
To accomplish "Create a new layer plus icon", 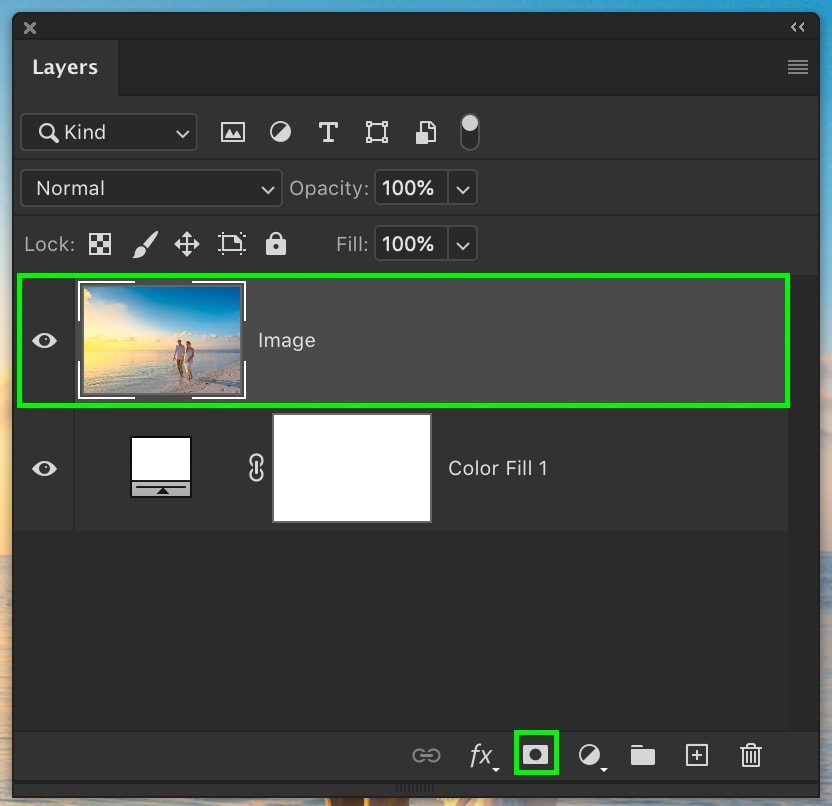I will coord(697,755).
